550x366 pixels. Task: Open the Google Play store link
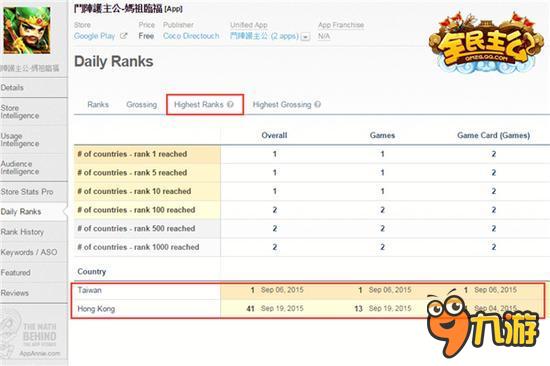pyautogui.click(x=95, y=36)
